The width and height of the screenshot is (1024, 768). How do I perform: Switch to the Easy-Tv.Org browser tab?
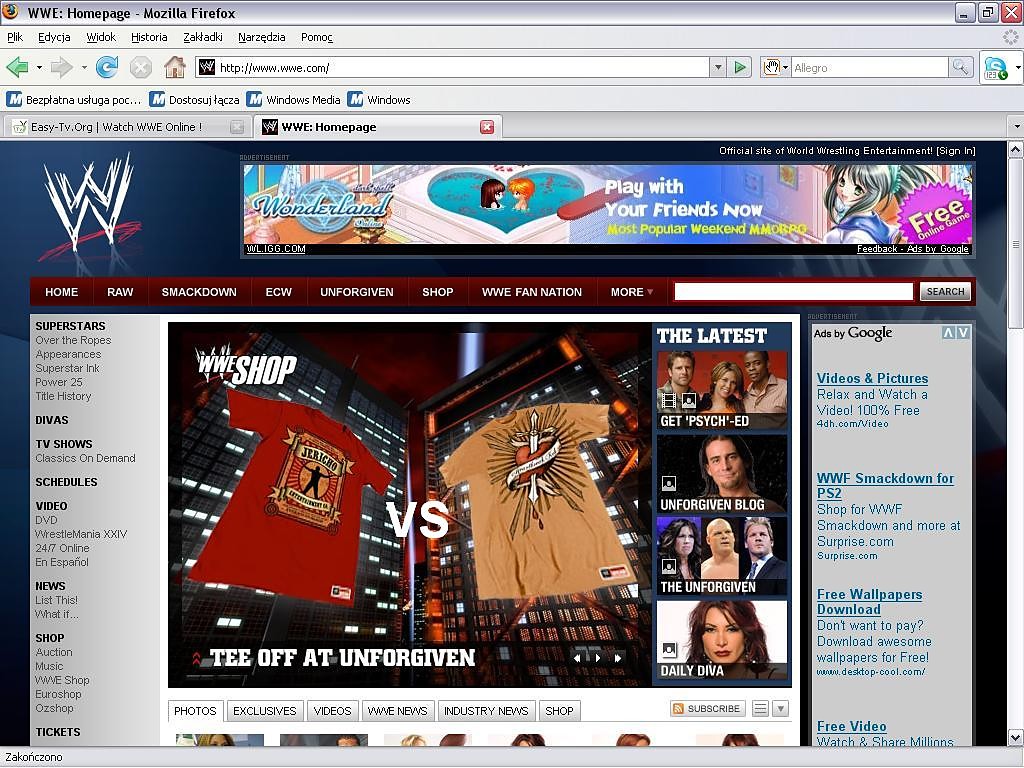tap(127, 127)
